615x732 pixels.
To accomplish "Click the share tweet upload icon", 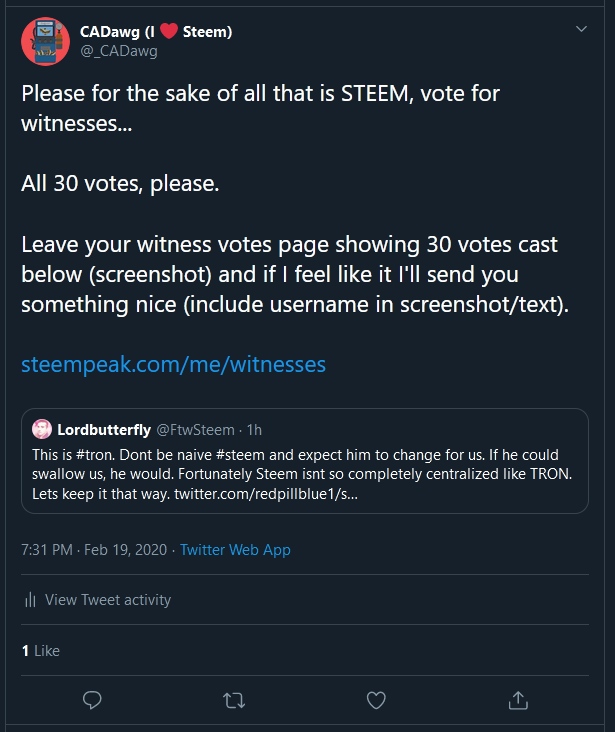I will point(518,699).
